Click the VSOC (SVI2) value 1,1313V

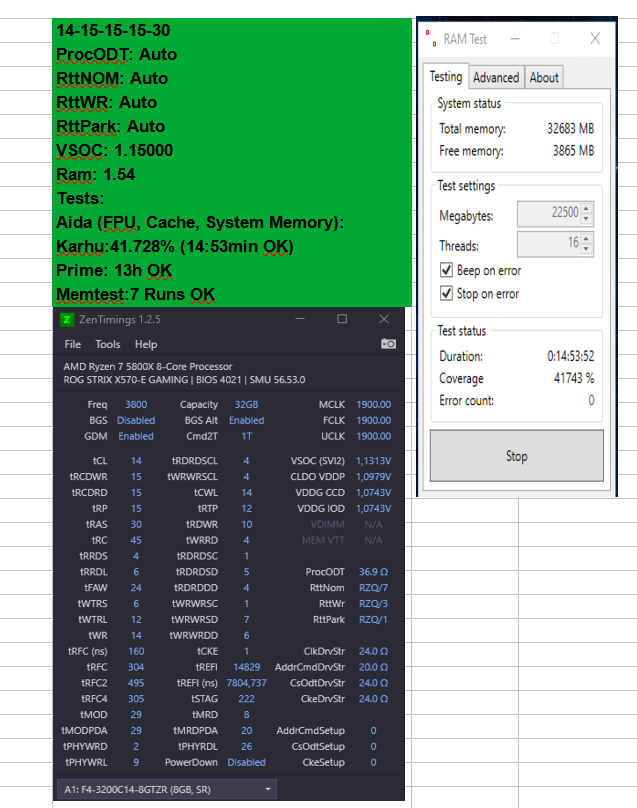[374, 461]
